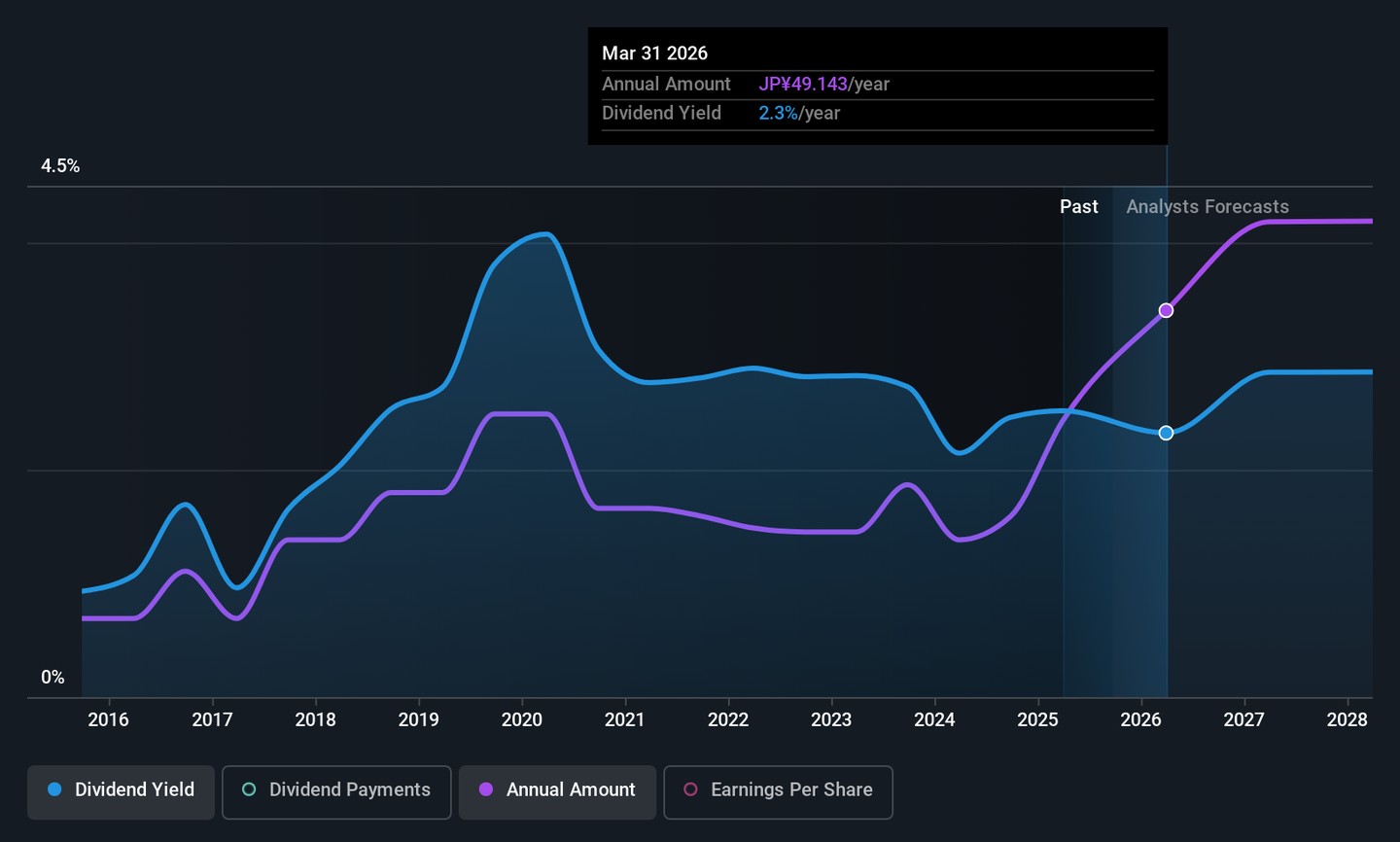The image size is (1400, 842).
Task: Click the 2028 x-axis year label
Action: 1347,720
